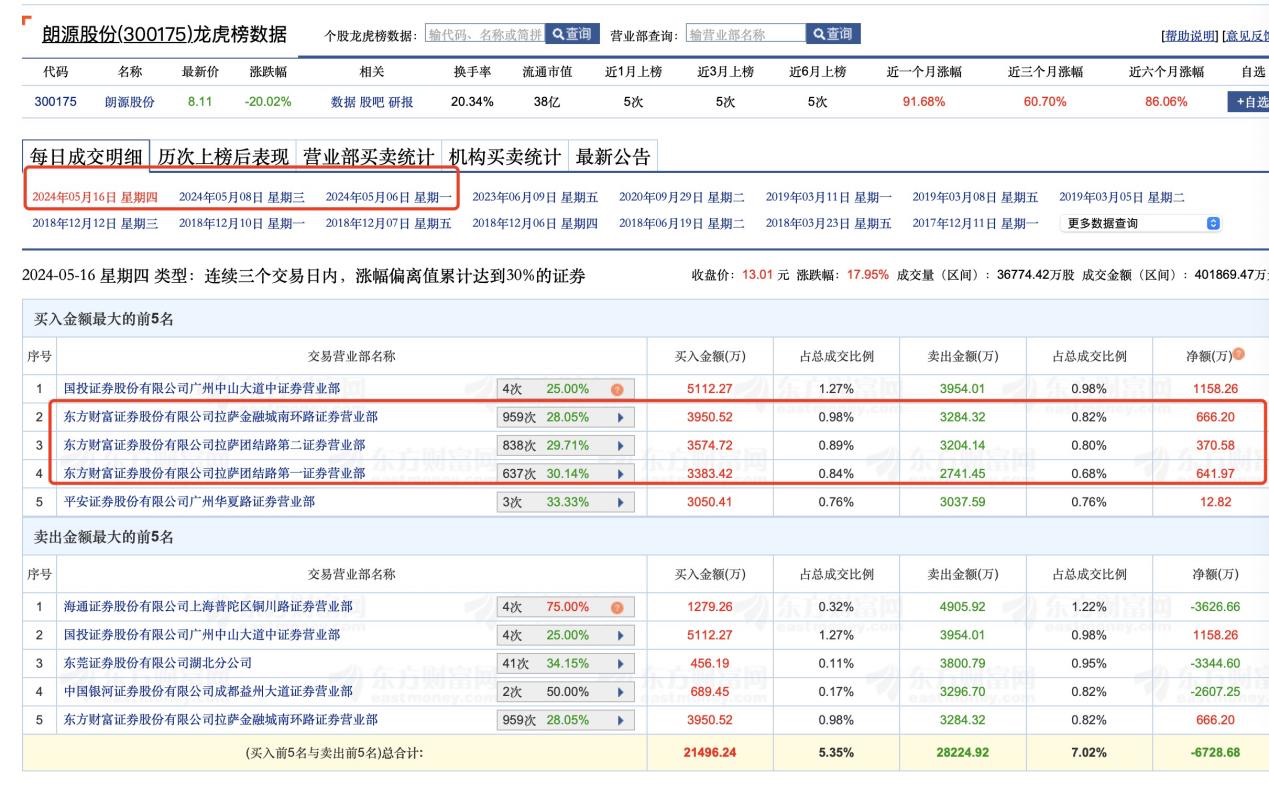Viewport: 1274px width, 788px height.
Task: Focus the 输代码、名称或简拼 input field
Action: (x=485, y=34)
